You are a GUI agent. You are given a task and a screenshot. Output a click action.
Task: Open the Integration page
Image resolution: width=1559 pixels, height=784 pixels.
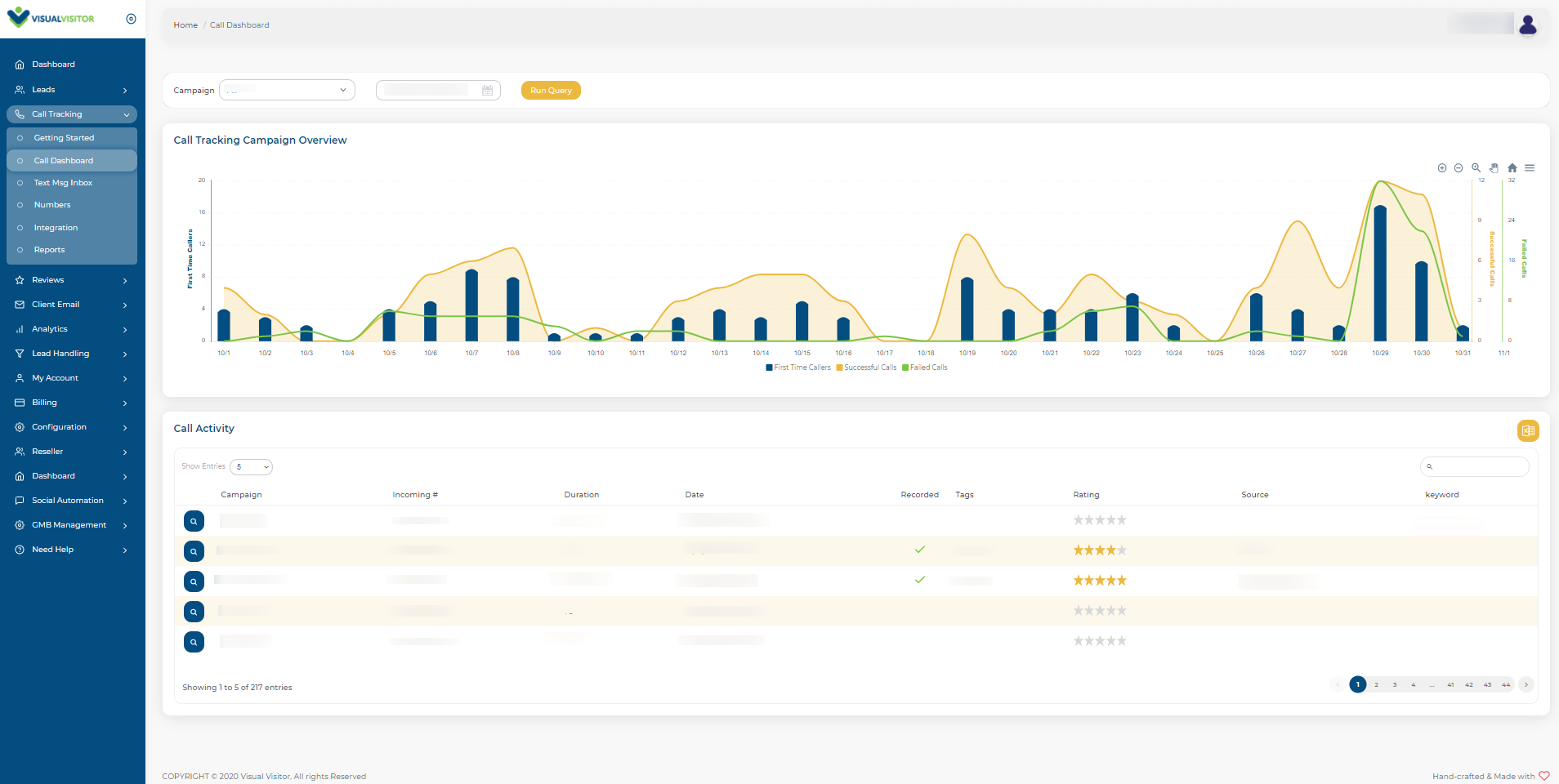(x=72, y=228)
